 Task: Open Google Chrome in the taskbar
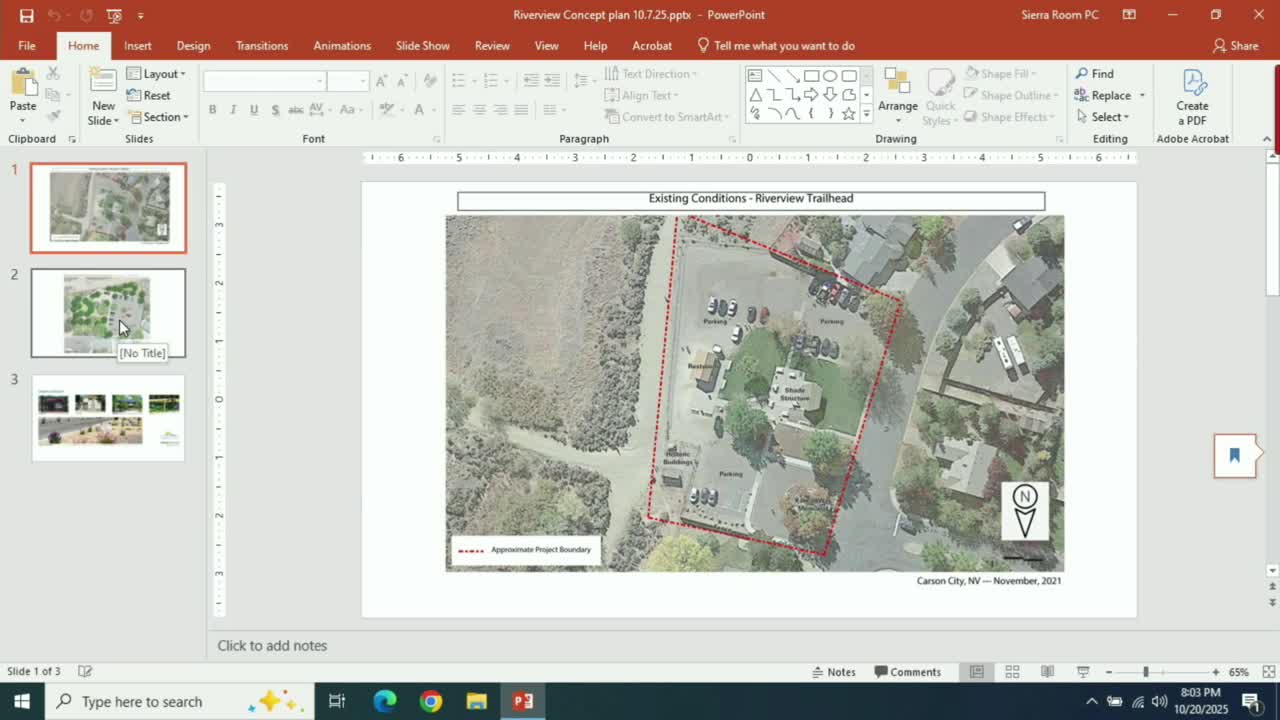click(431, 701)
